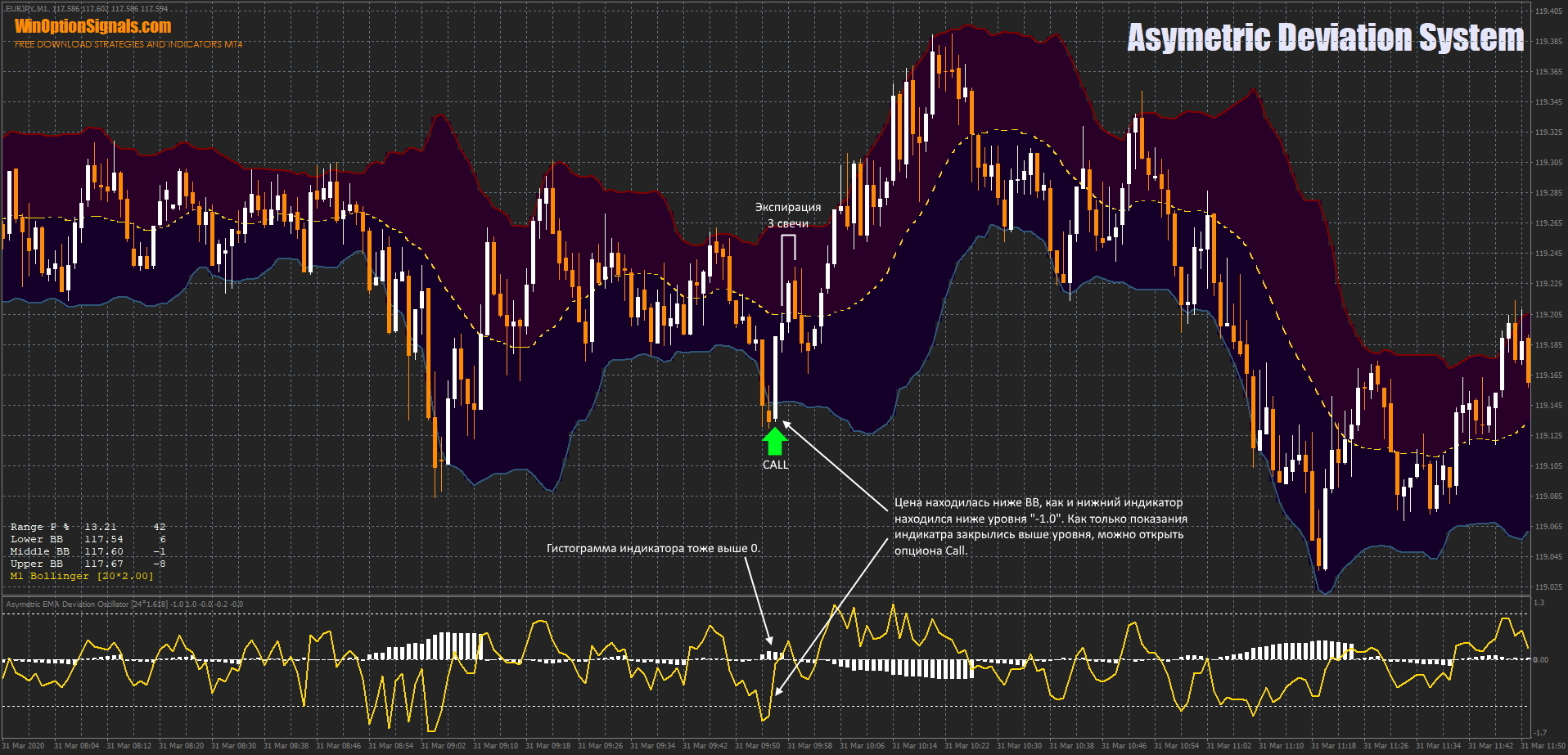Click the WinOptionSignals.com logo
1568x755 pixels.
click(x=93, y=26)
